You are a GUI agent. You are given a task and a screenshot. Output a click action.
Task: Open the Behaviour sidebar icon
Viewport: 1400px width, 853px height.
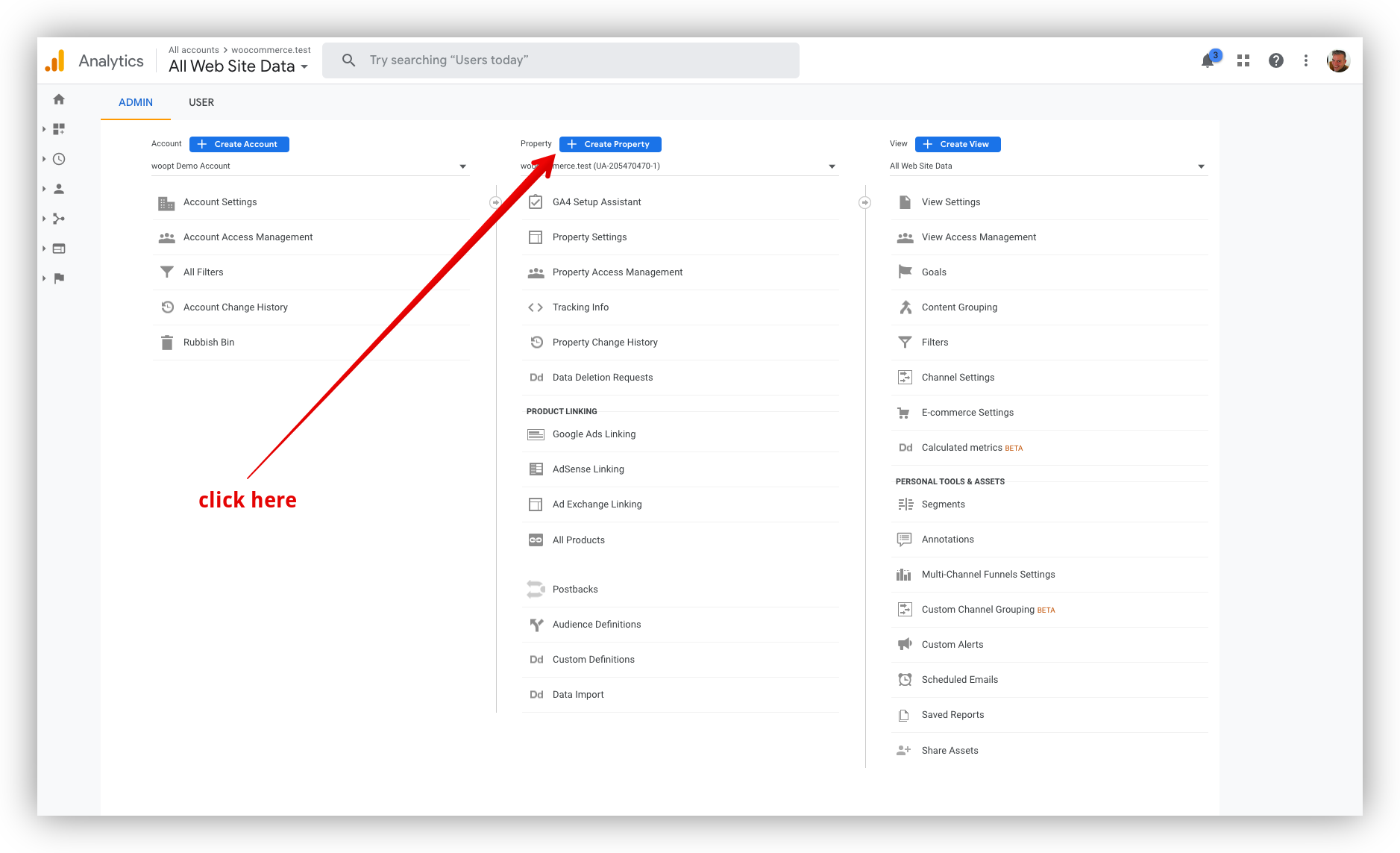tap(59, 249)
